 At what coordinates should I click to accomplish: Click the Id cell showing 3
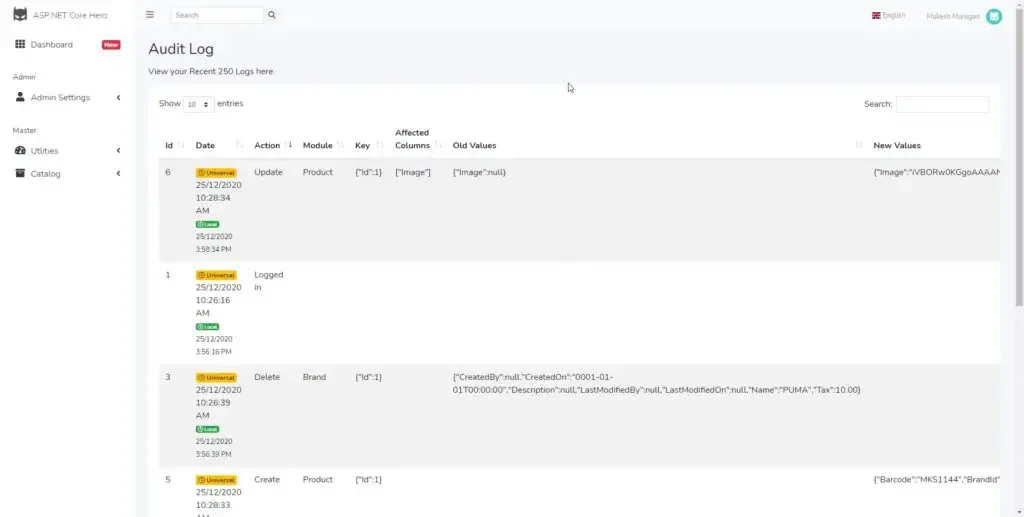(168, 377)
